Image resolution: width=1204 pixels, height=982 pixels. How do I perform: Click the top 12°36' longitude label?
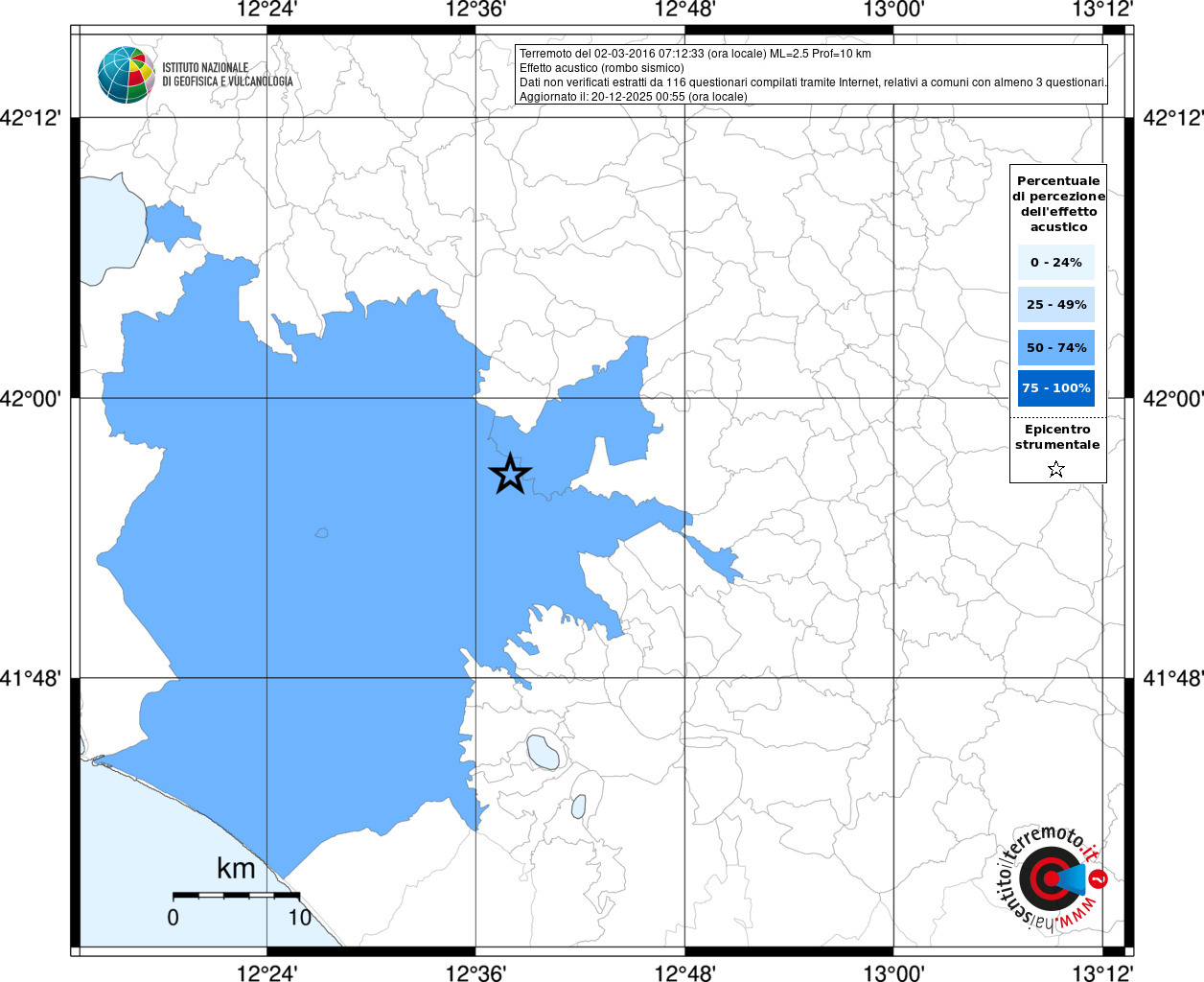tap(475, 10)
